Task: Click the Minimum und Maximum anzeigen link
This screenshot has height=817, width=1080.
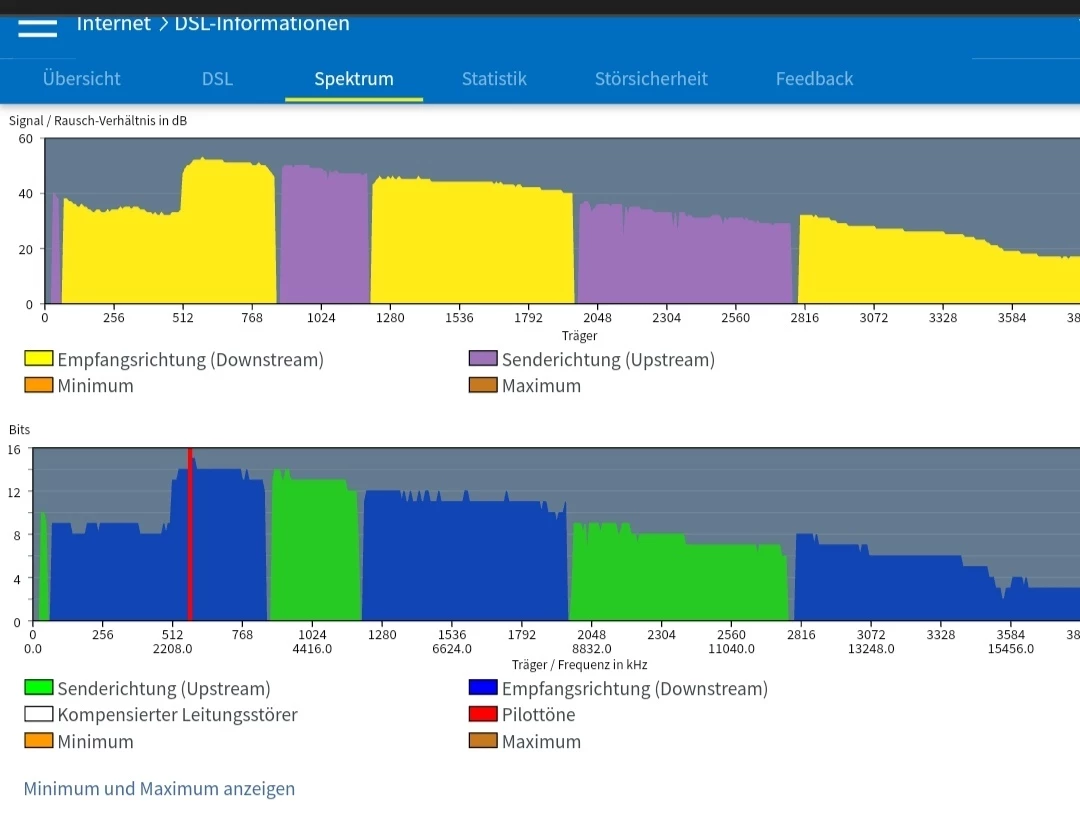Action: 159,789
